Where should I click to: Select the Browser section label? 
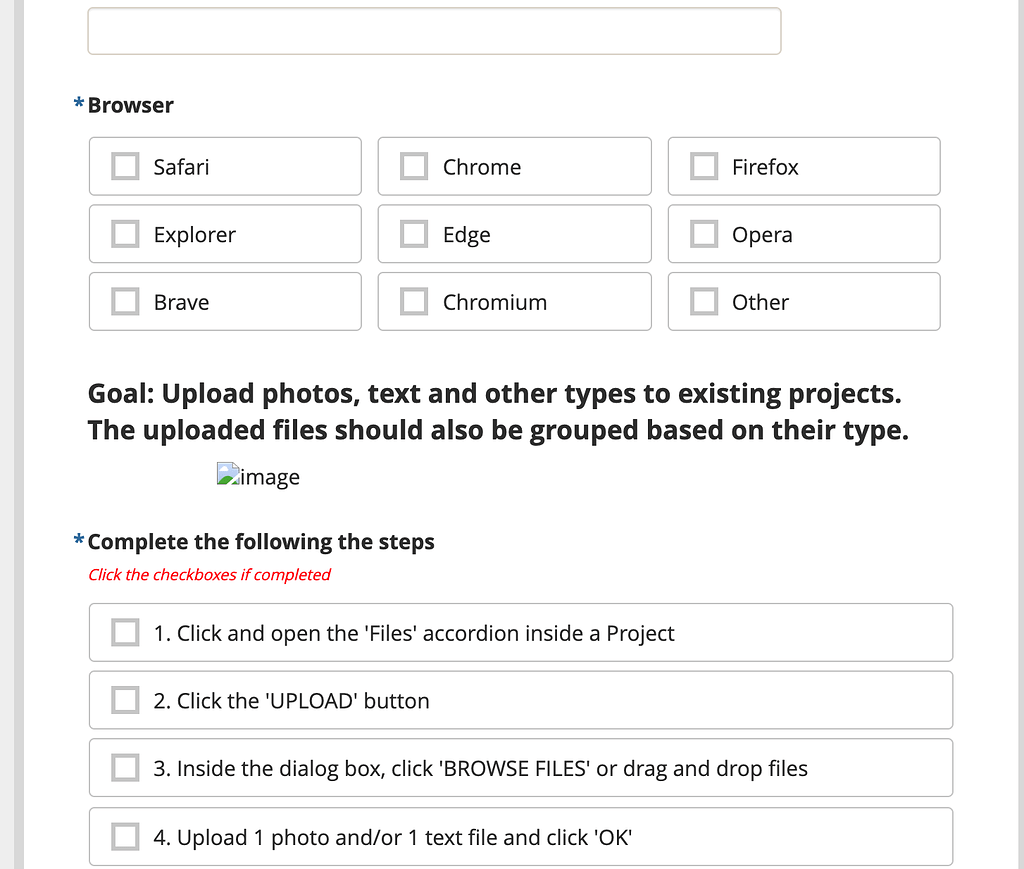130,105
